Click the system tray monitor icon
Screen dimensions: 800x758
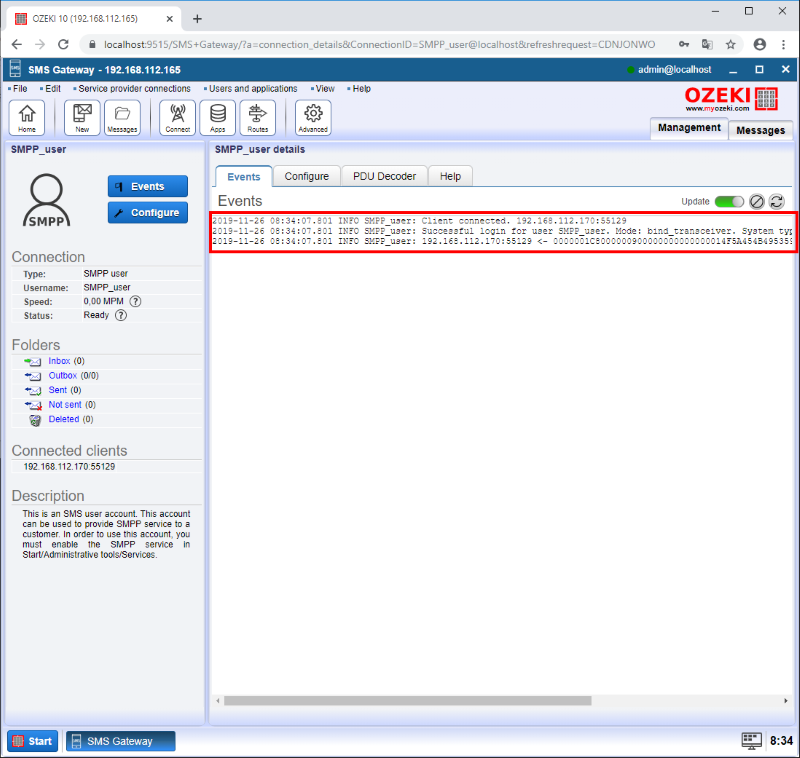(751, 741)
